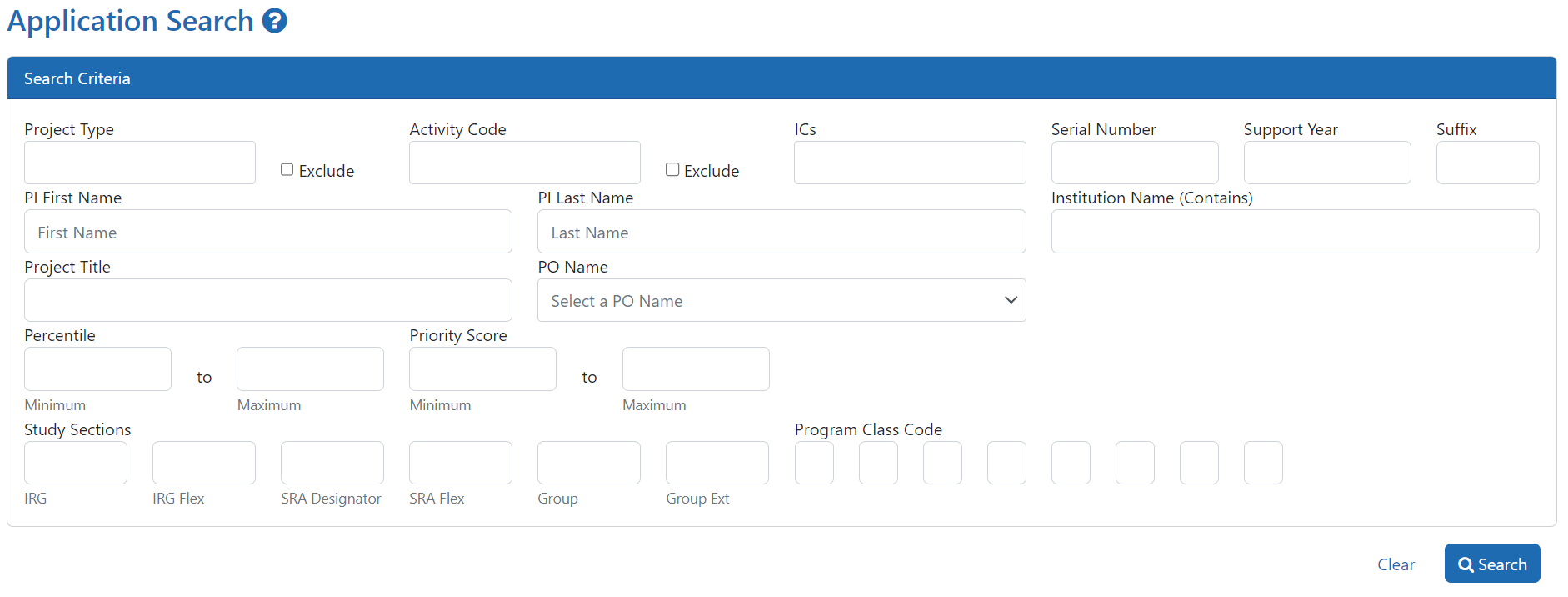
Task: Click the SRA Designator field
Action: [x=332, y=463]
